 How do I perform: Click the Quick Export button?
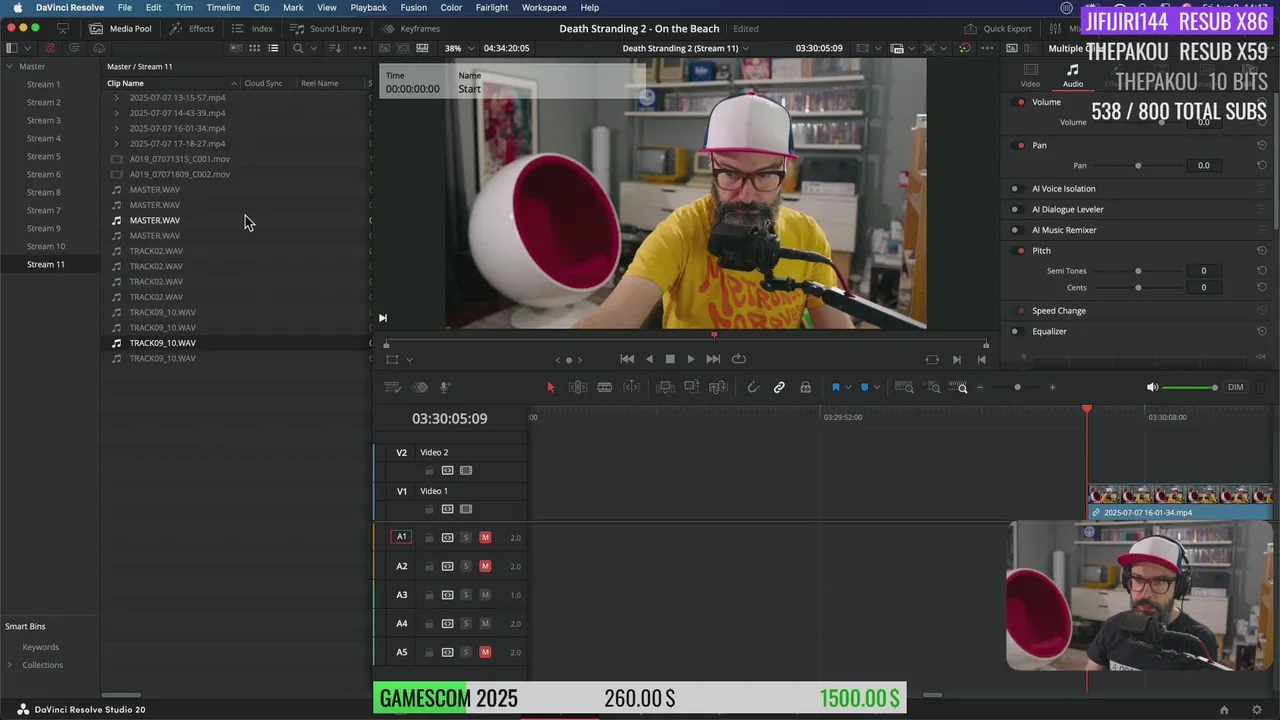coord(998,29)
